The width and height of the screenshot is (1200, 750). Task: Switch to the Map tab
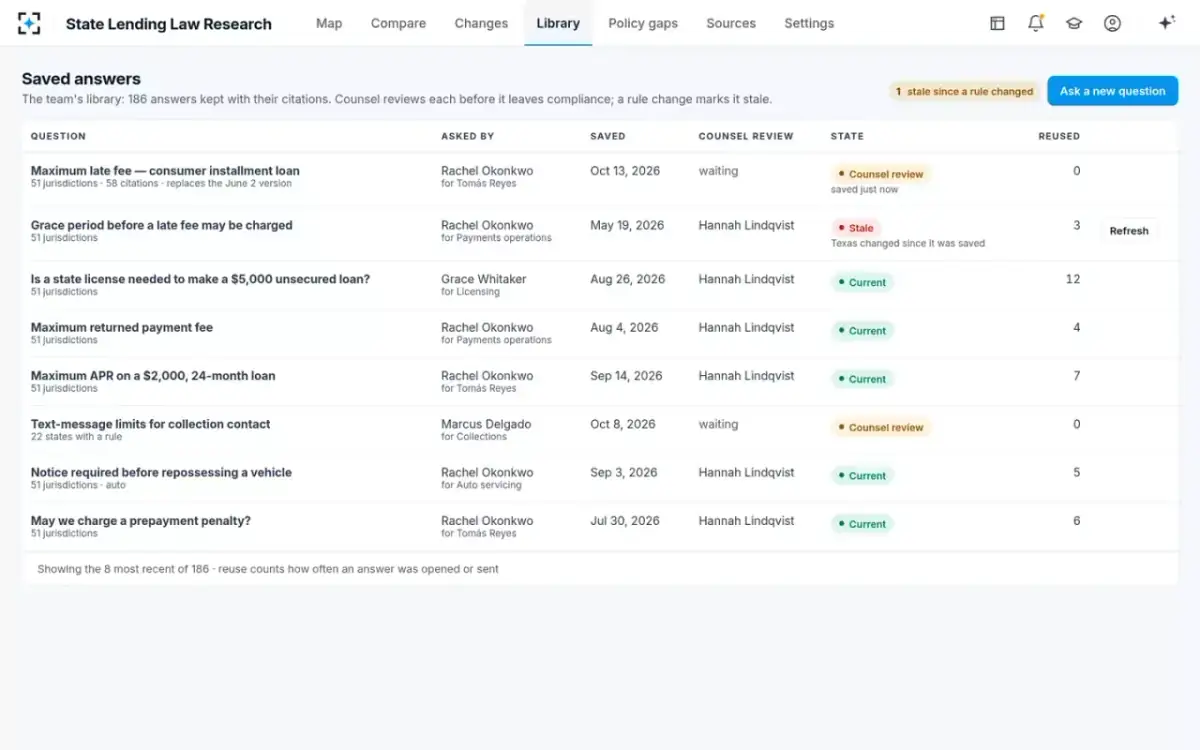tap(329, 23)
